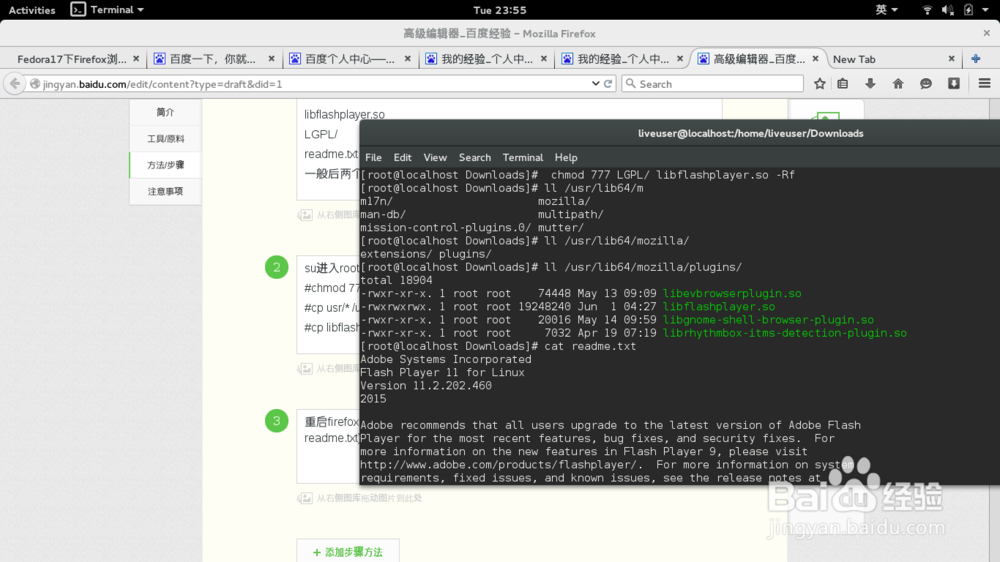Open the URL history dropdown arrow

(595, 84)
